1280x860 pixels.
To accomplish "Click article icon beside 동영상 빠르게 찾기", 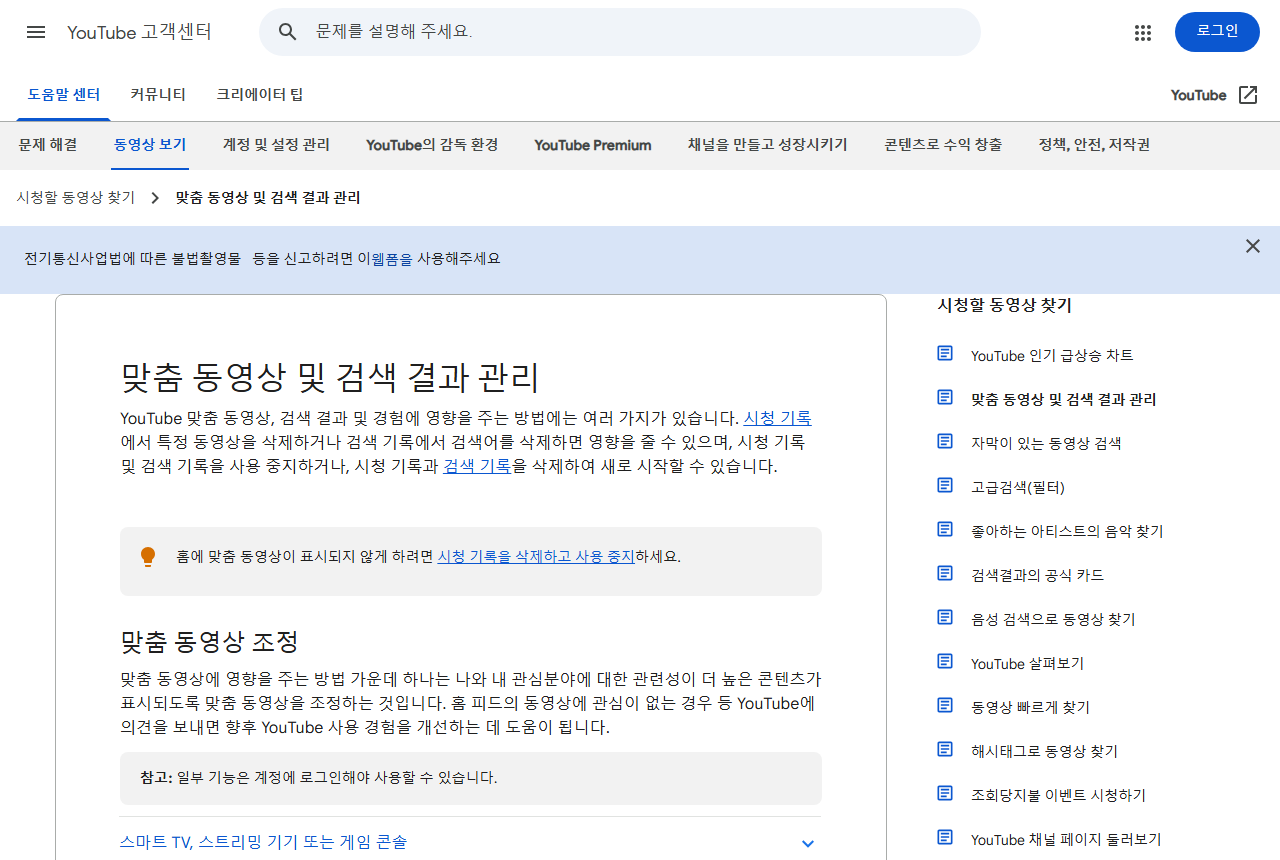I will tap(945, 705).
